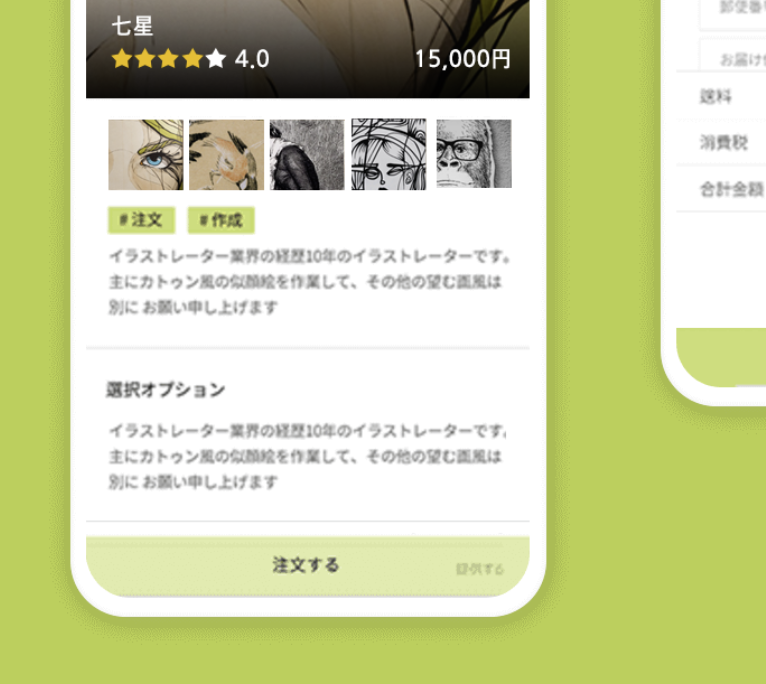Open the blue eye illustration thumbnail
The height and width of the screenshot is (684, 766).
point(146,154)
